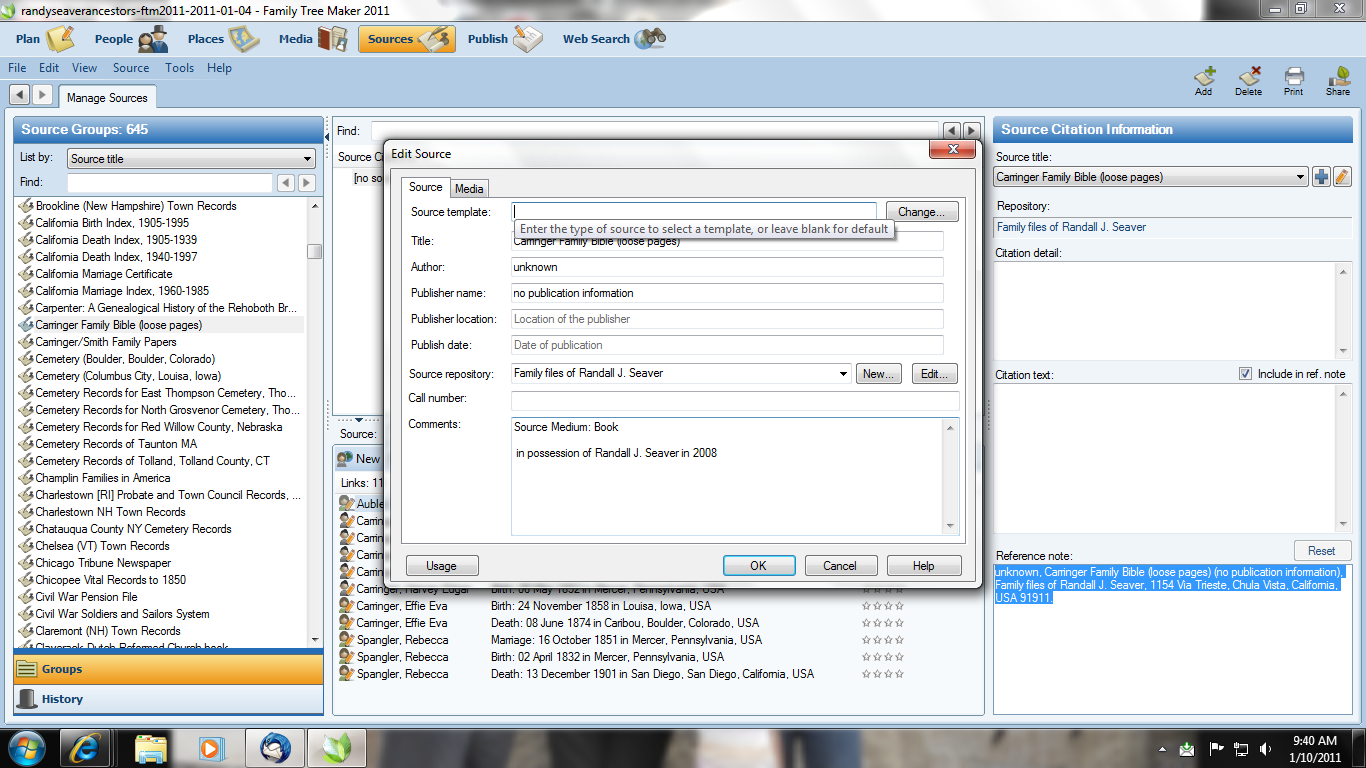Image resolution: width=1366 pixels, height=768 pixels.
Task: Click the Usage button
Action: [441, 565]
